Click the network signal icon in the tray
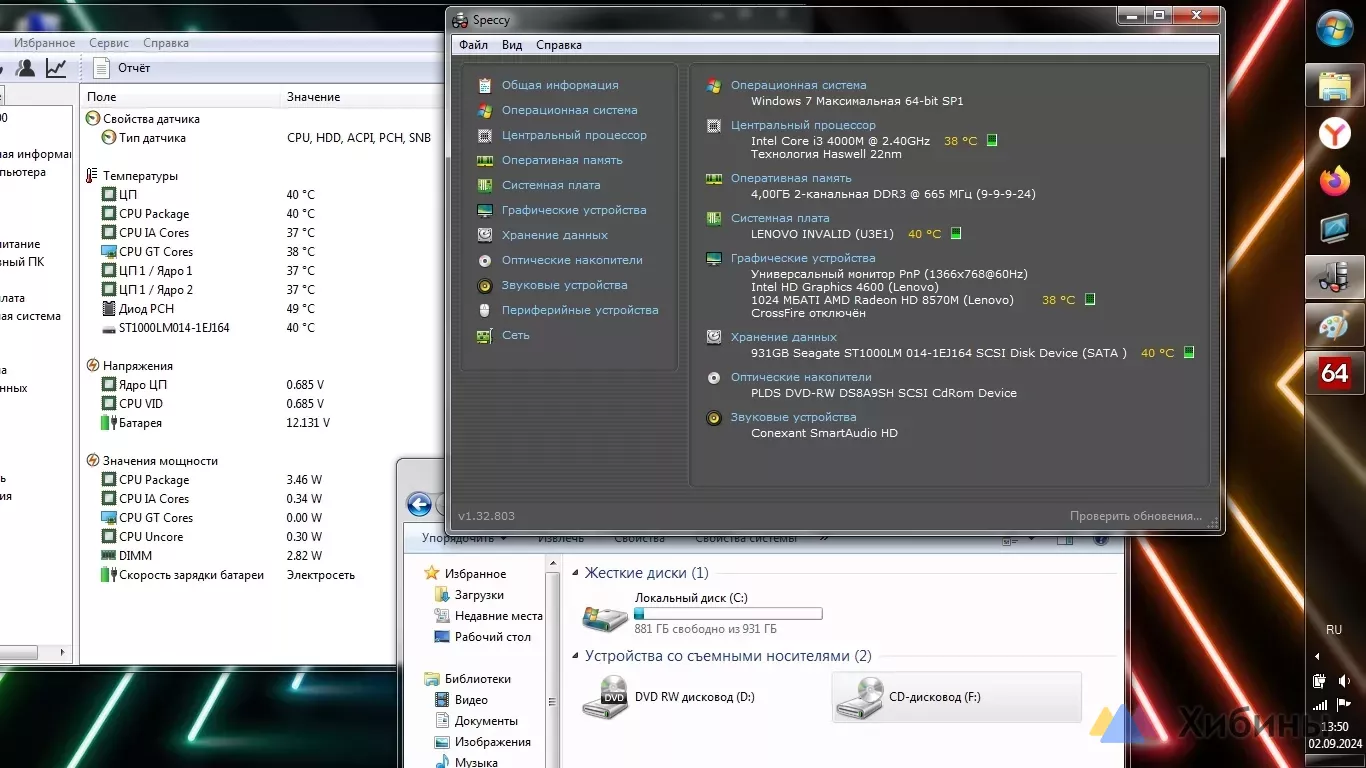Image resolution: width=1366 pixels, height=768 pixels. (1320, 704)
